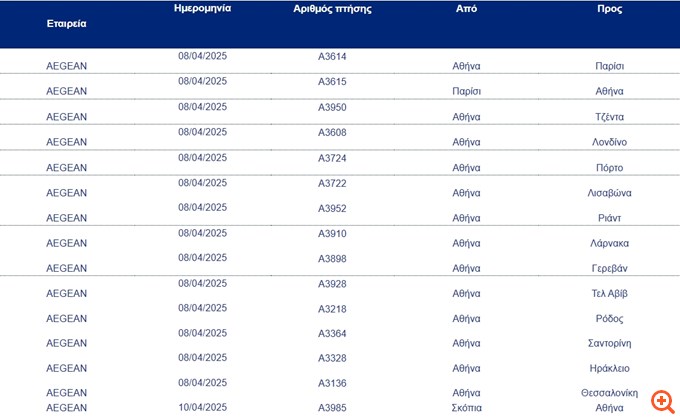
Task: Click the Προς column header
Action: coord(609,9)
